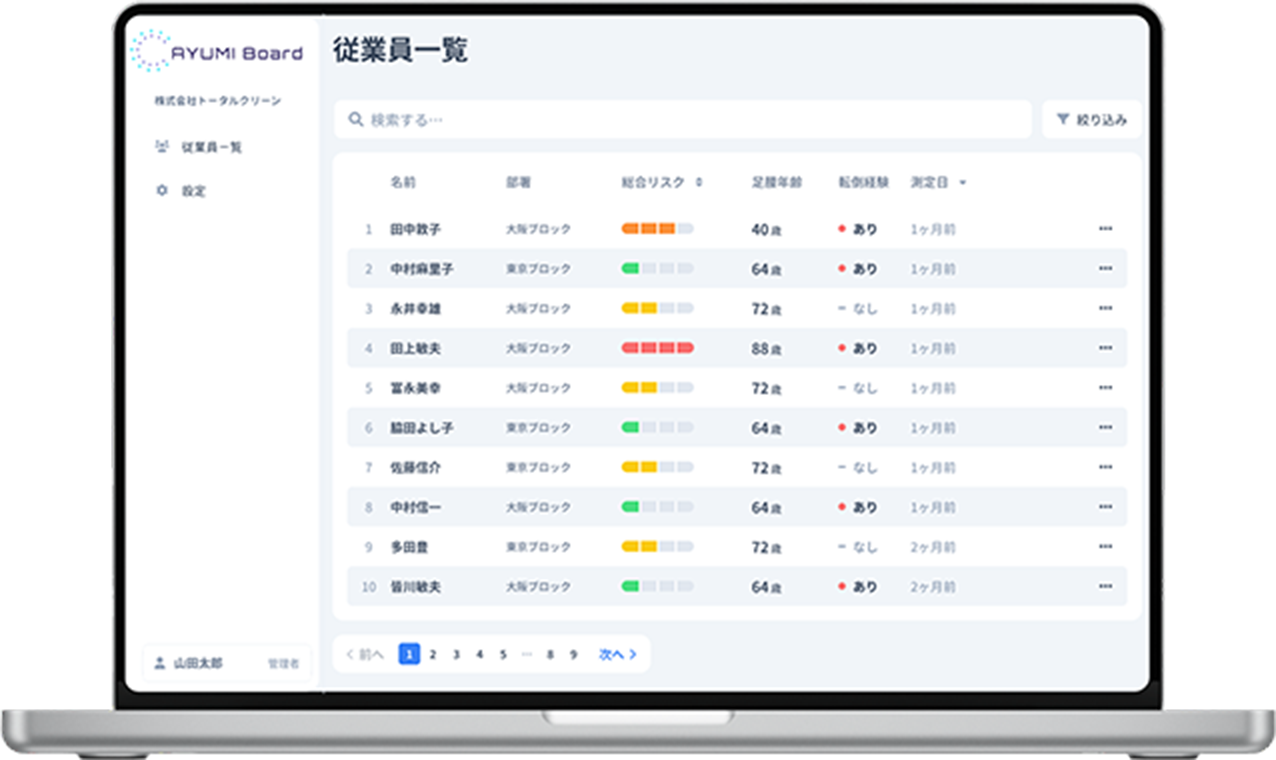This screenshot has height=760, width=1276.
Task: Click the red risk bar for 田上敏夫
Action: 657,348
